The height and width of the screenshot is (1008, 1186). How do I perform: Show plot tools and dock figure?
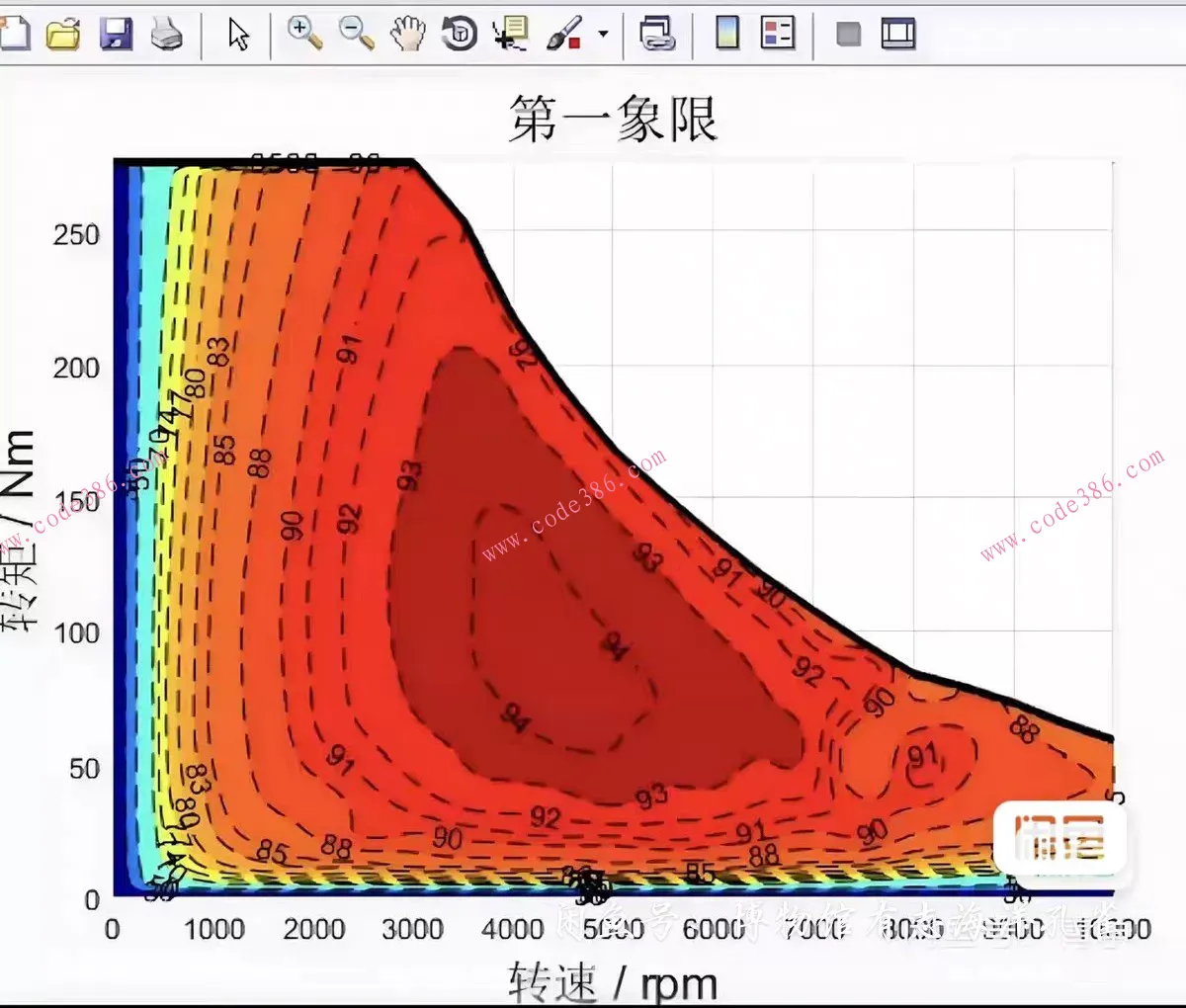pyautogui.click(x=898, y=35)
